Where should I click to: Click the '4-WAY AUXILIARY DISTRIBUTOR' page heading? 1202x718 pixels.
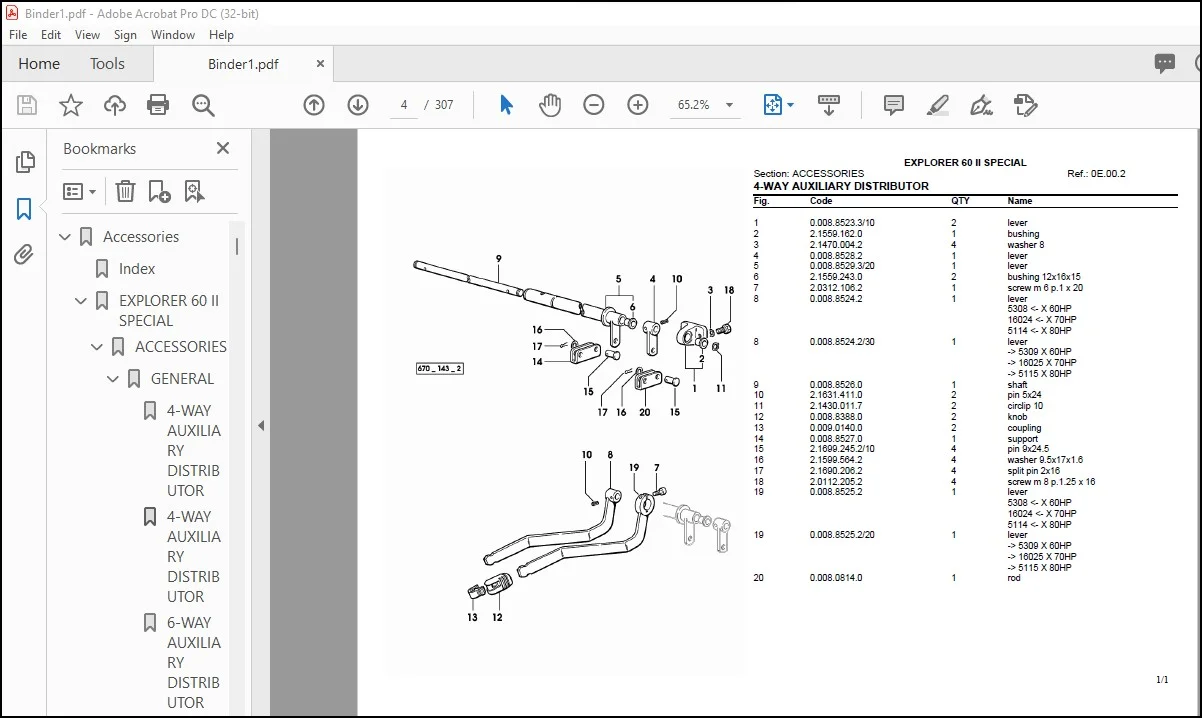[x=841, y=186]
